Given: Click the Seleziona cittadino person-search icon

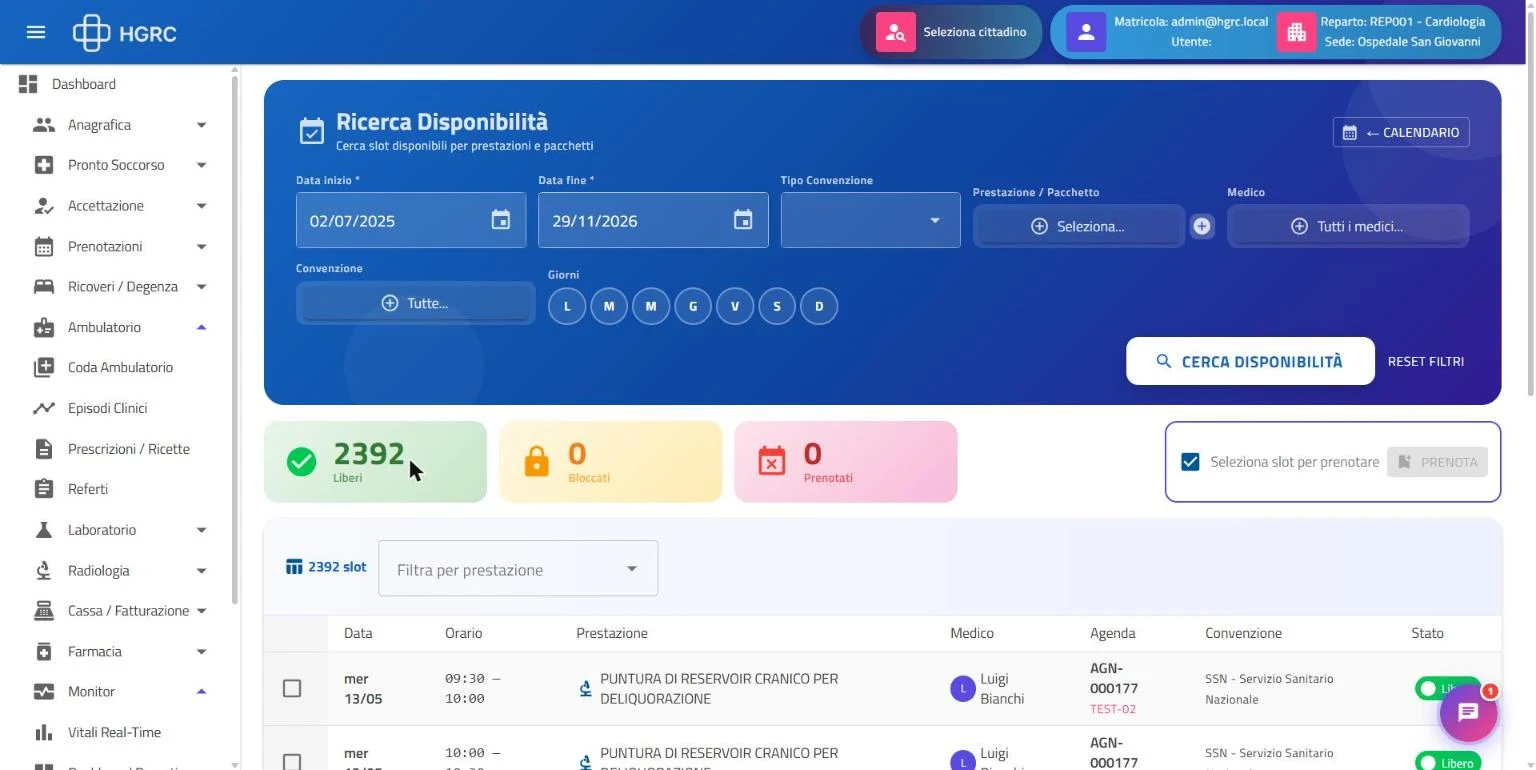Looking at the screenshot, I should [x=896, y=32].
